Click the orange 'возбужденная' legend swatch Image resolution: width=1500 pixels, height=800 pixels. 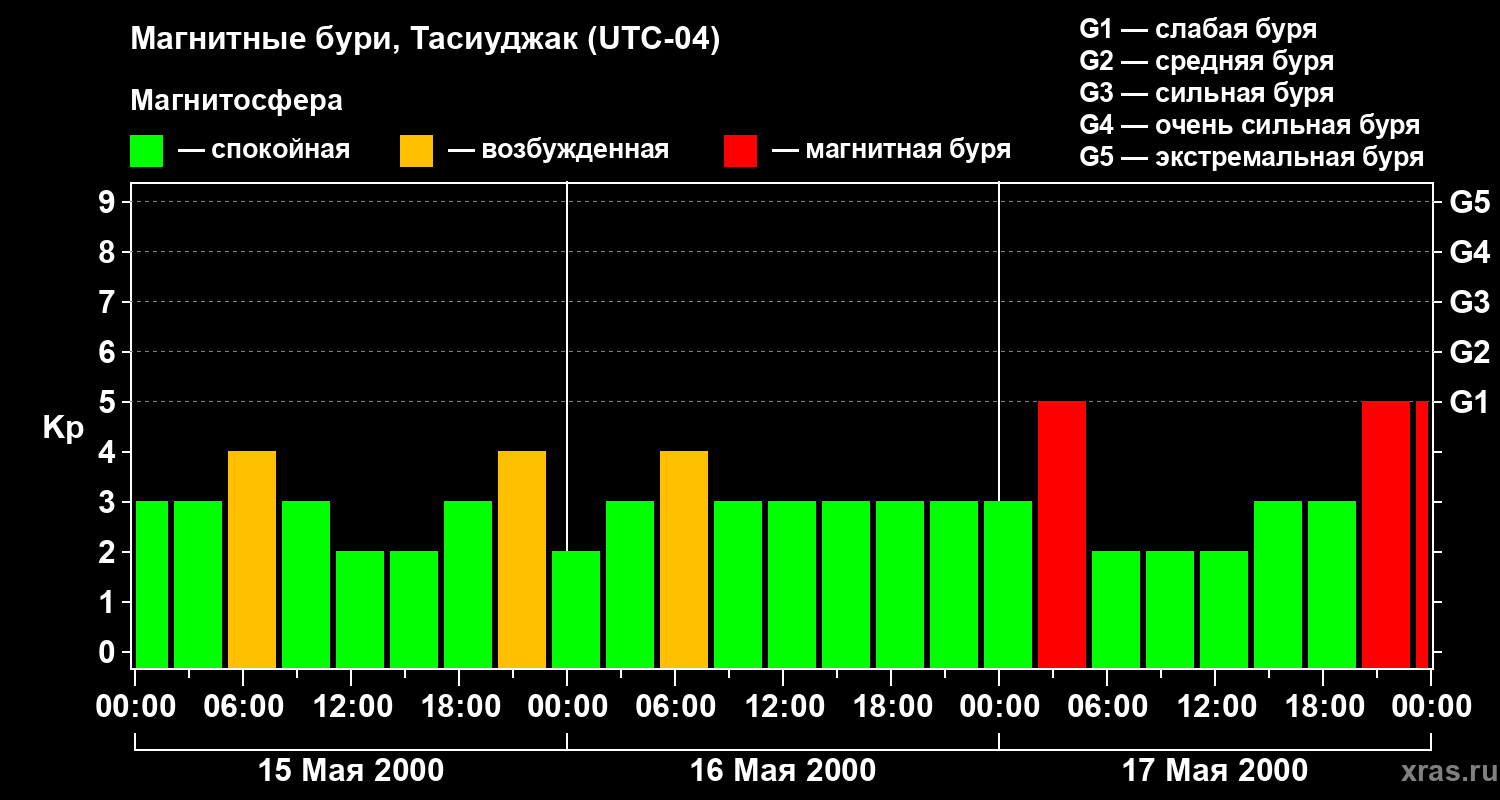coord(416,151)
